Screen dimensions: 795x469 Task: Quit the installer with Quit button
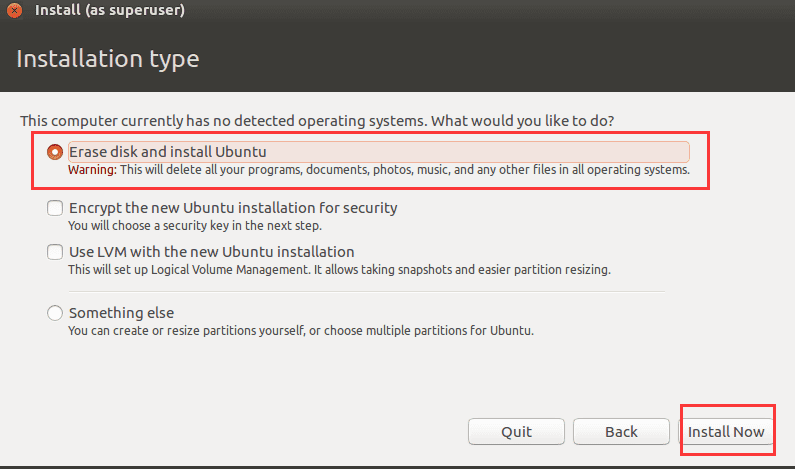pos(516,431)
